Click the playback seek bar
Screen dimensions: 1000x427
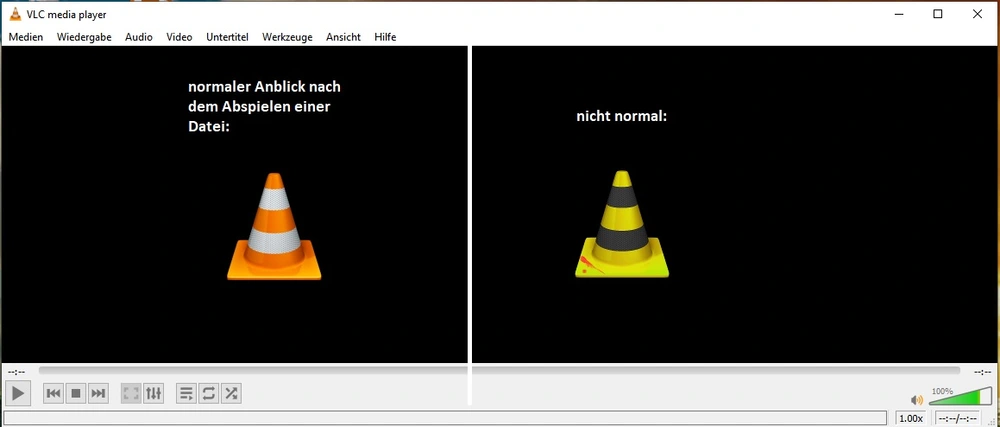(x=499, y=370)
